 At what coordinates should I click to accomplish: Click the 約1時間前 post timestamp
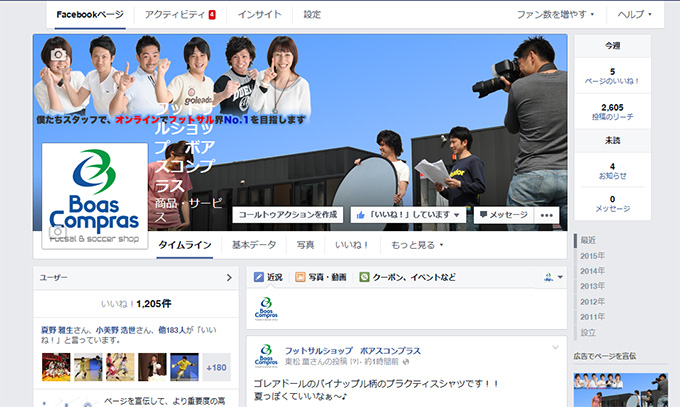click(x=382, y=361)
